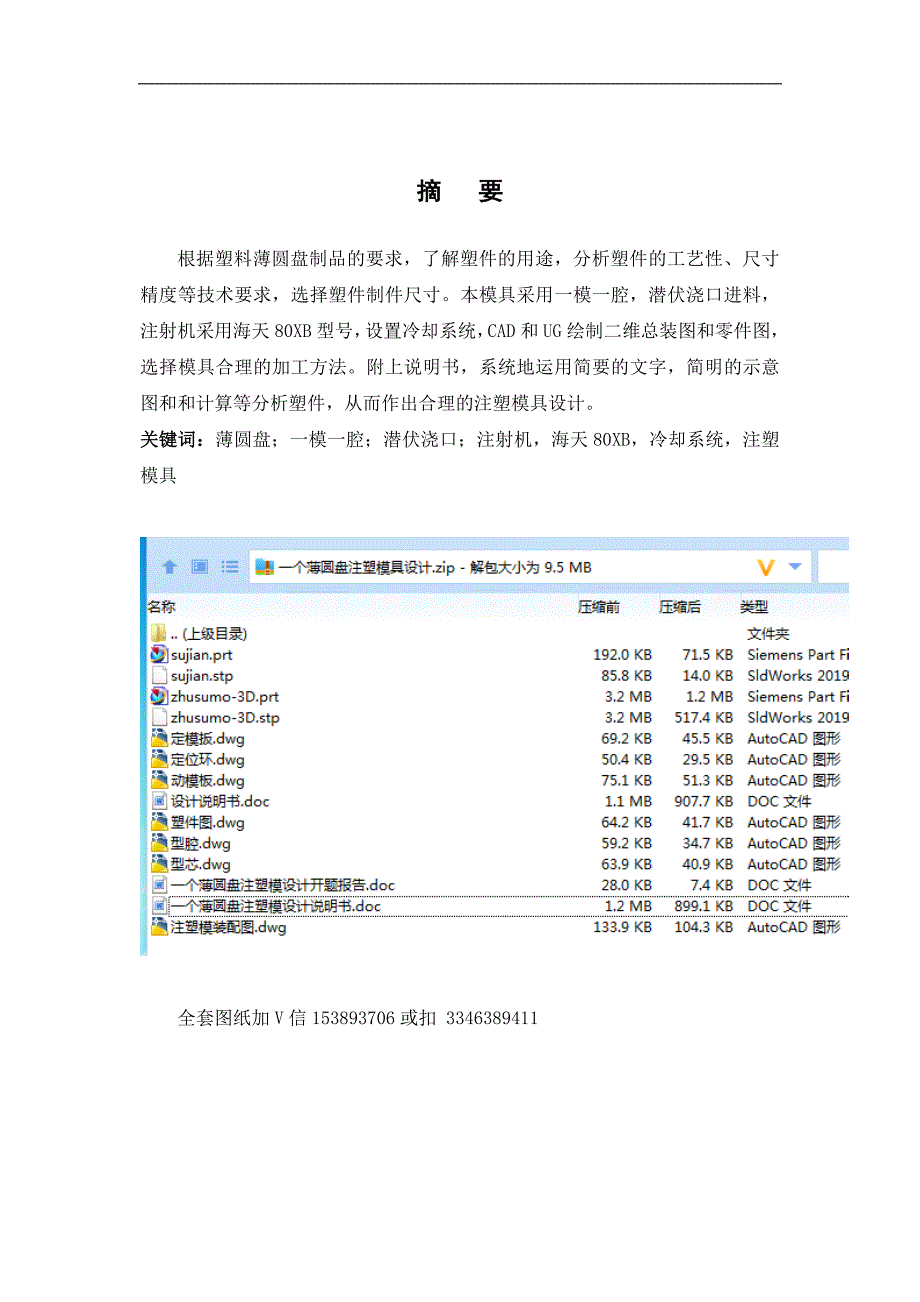
Task: Click the 摘 要 heading
Action: click(x=460, y=192)
